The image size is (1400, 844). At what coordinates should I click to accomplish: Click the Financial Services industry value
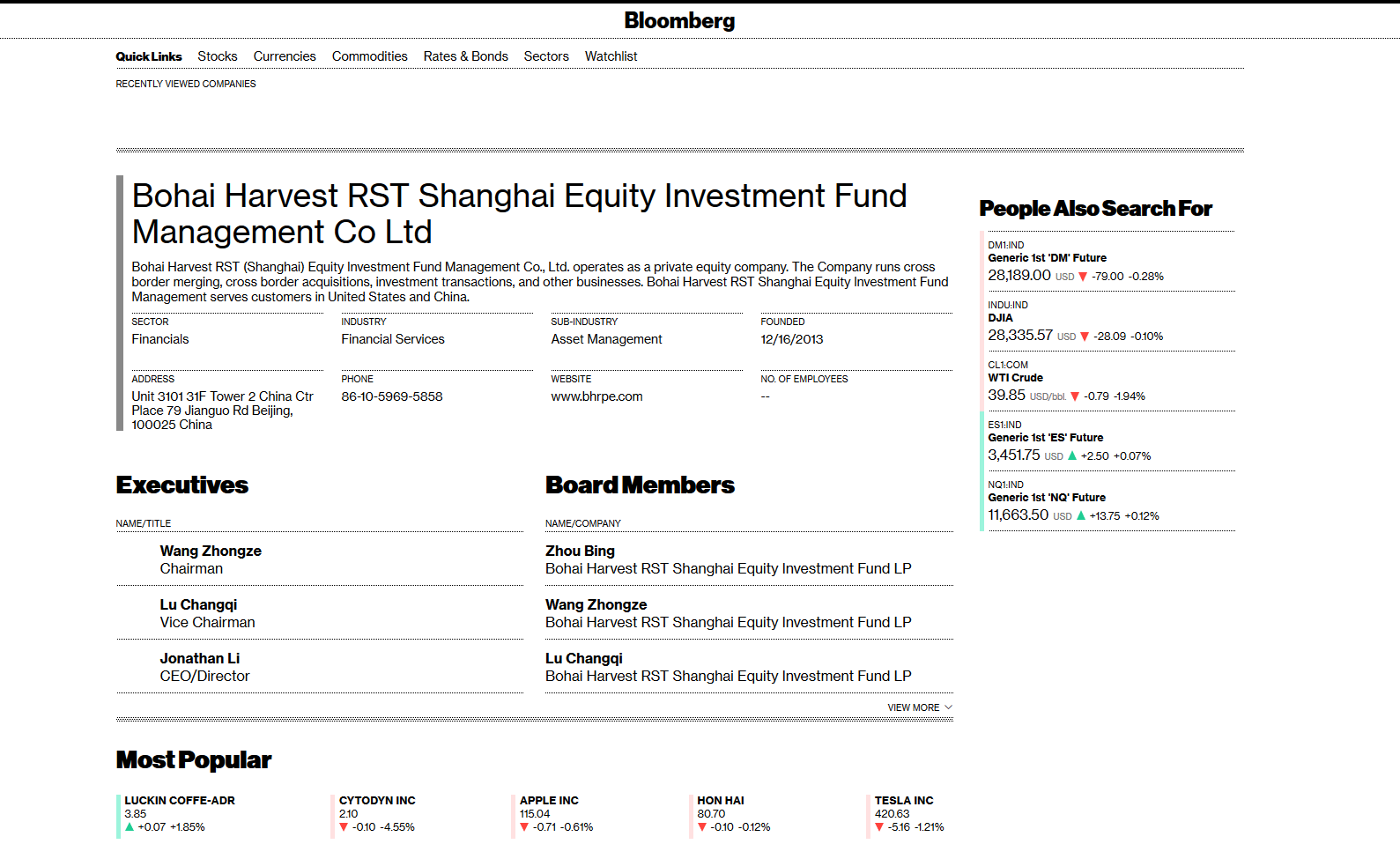click(393, 339)
